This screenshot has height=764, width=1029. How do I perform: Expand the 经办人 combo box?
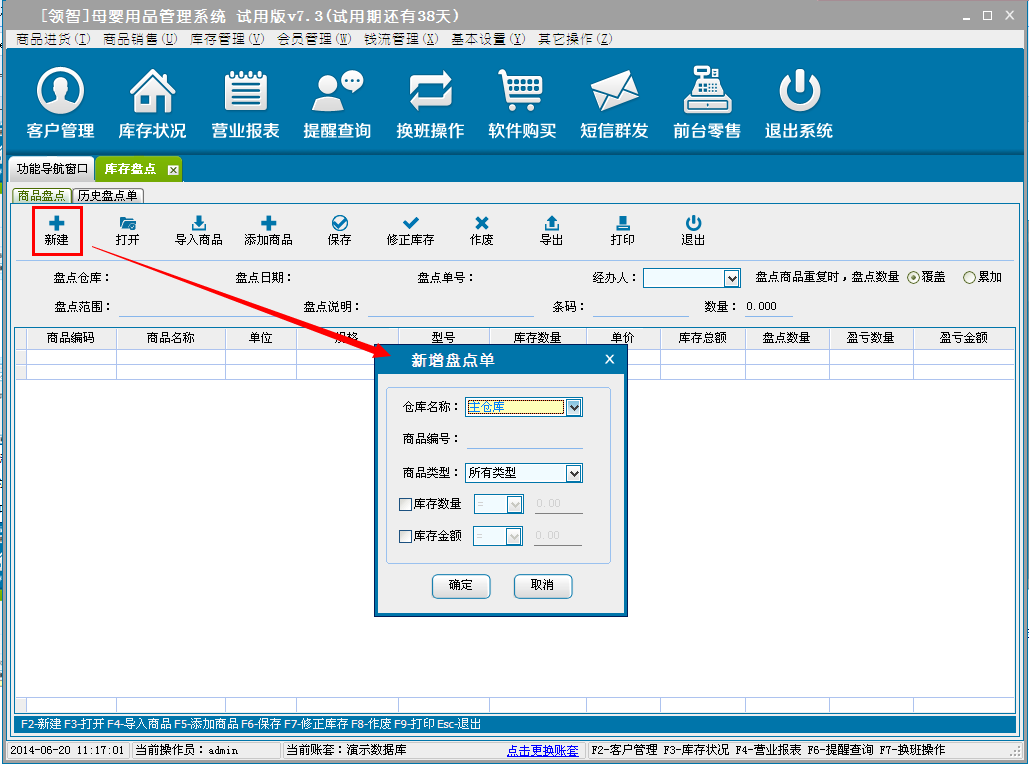coord(732,278)
